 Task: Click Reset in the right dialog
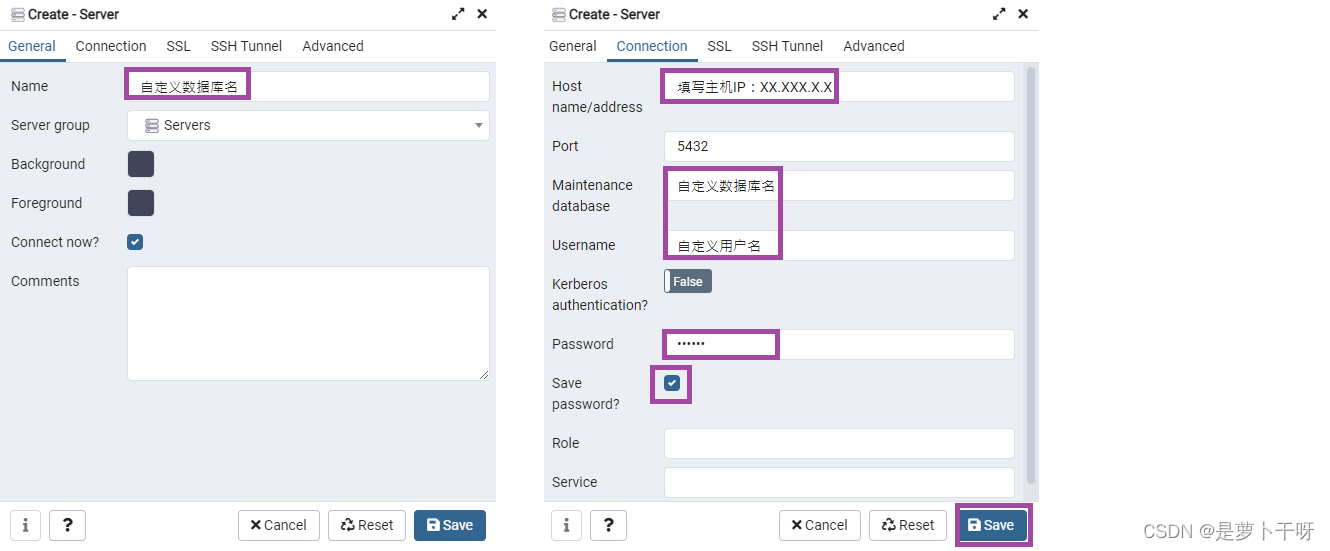tap(908, 525)
